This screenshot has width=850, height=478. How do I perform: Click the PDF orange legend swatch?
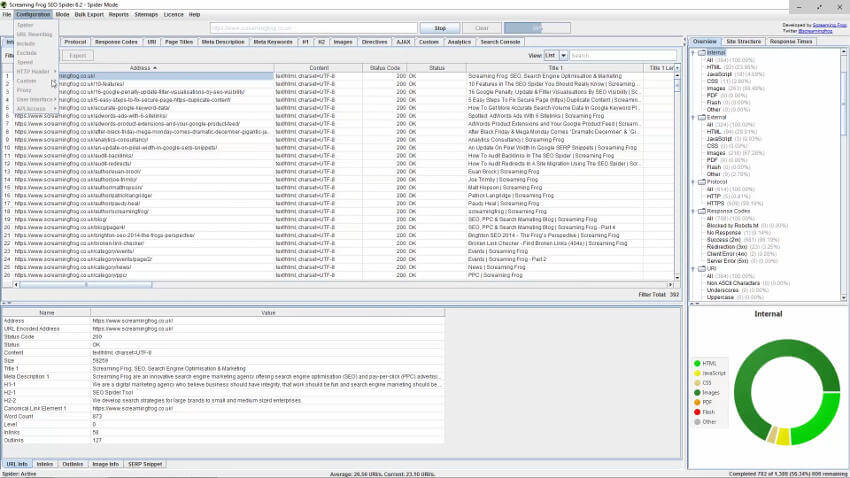(x=697, y=402)
